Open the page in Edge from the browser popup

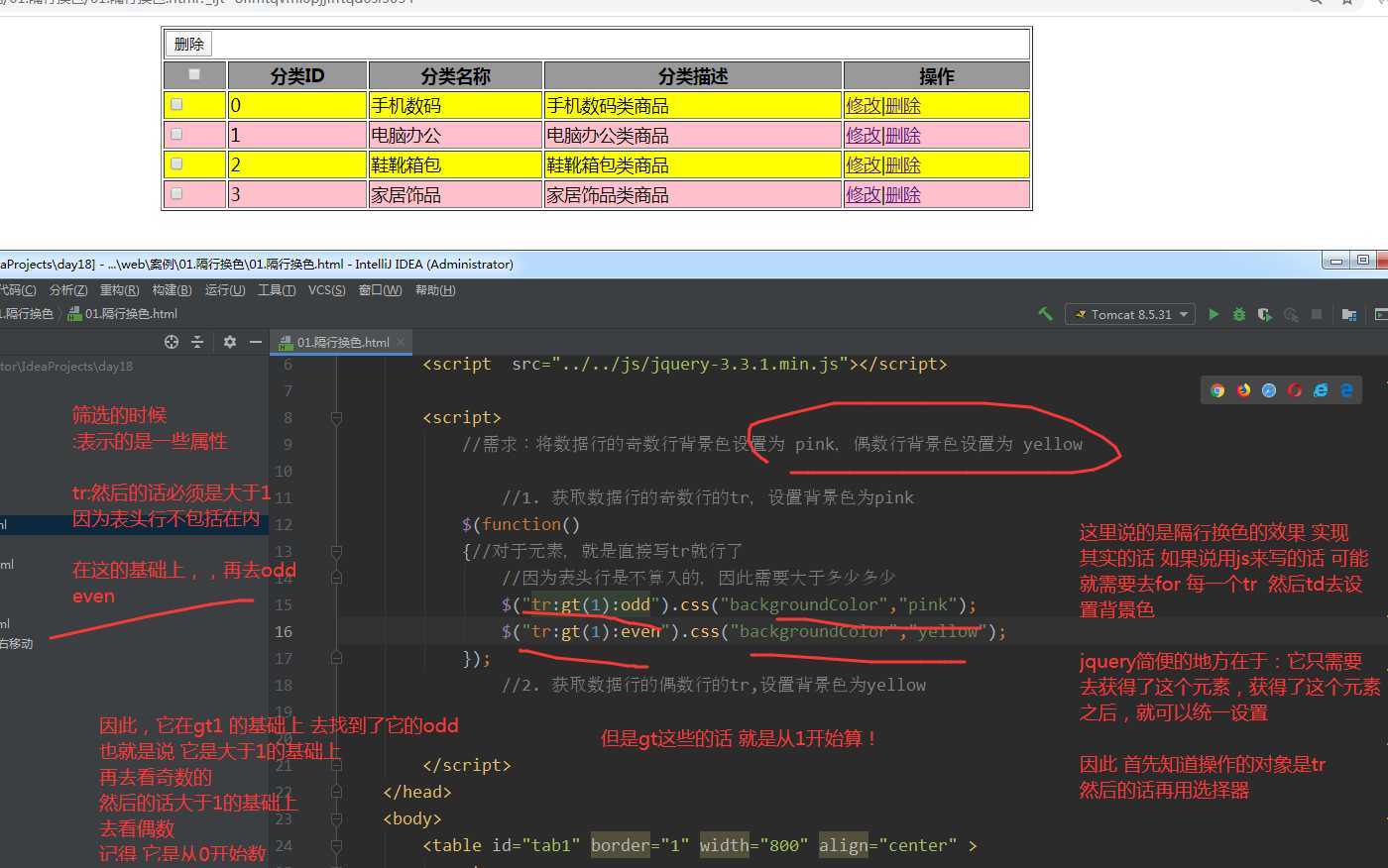click(x=1346, y=390)
